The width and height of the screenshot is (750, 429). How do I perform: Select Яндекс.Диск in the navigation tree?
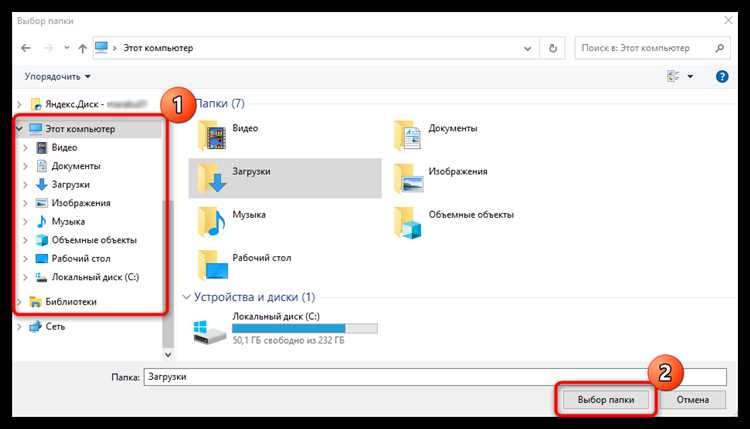pos(88,104)
